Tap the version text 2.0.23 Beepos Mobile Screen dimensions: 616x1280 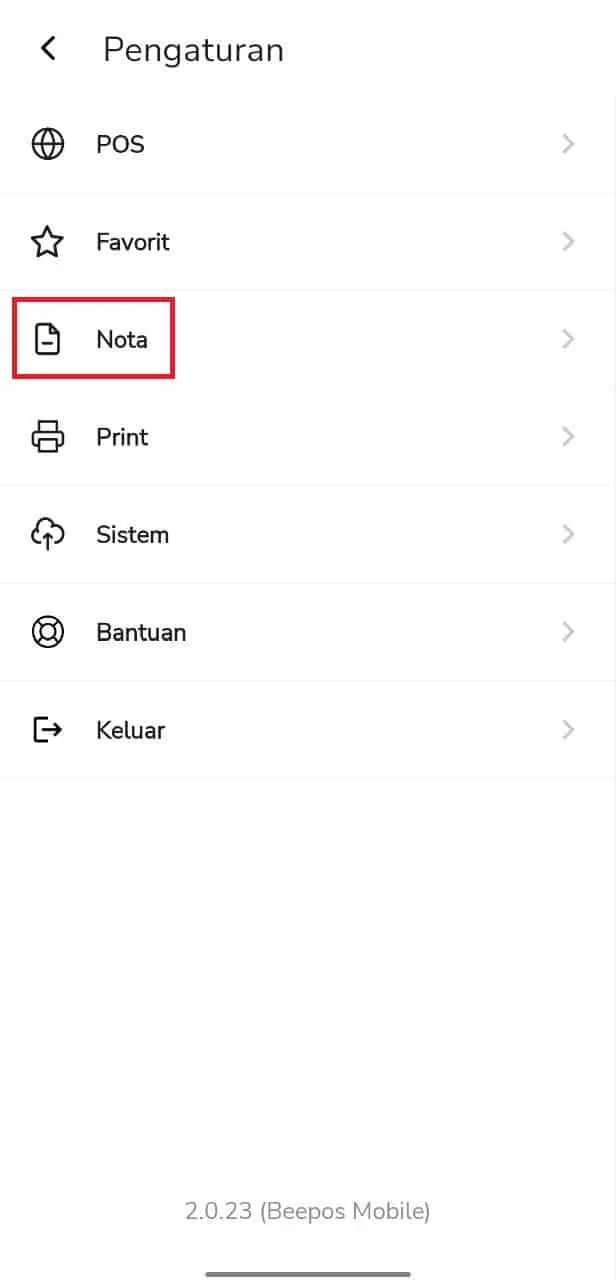[308, 1212]
